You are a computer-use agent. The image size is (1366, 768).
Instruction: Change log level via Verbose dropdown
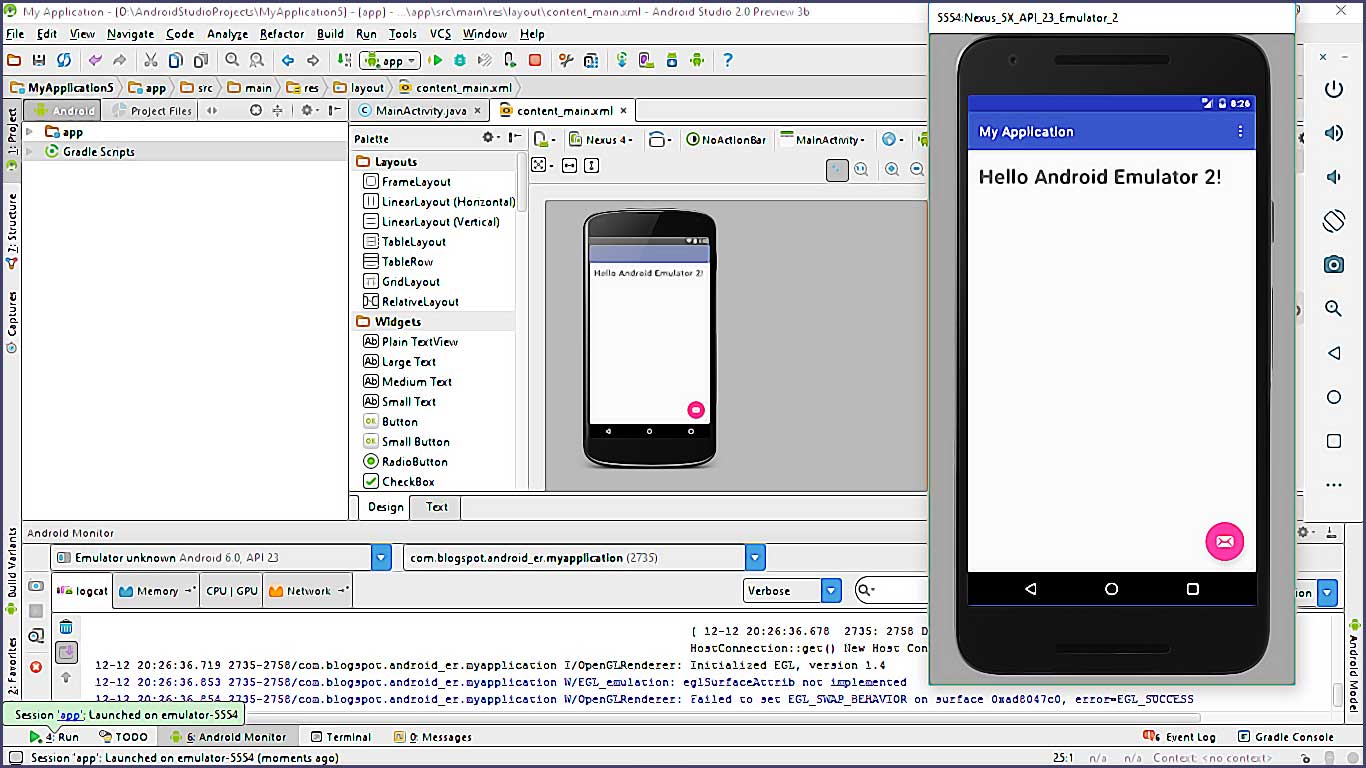(x=830, y=590)
